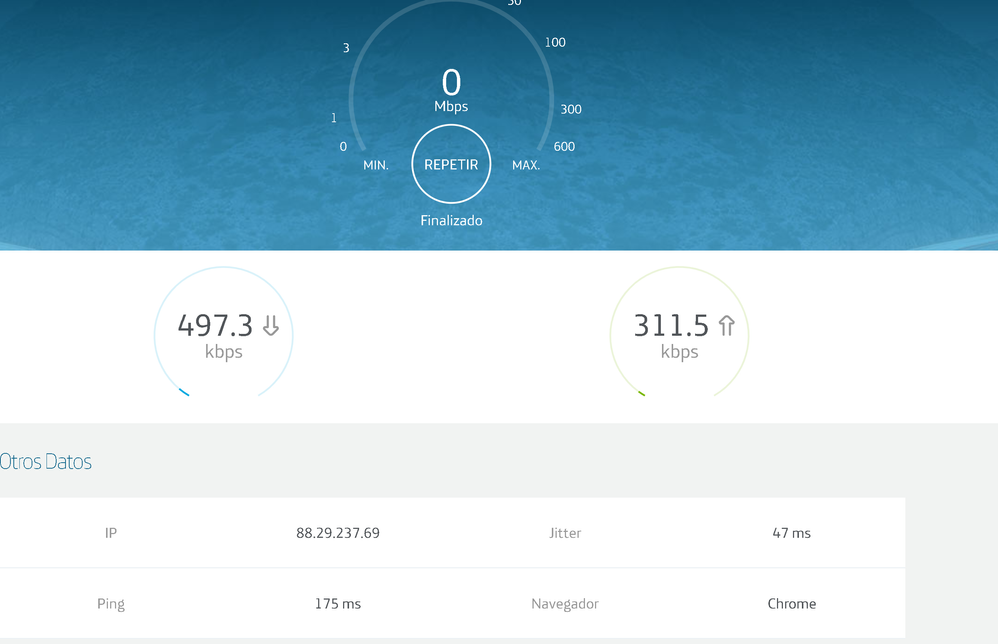The height and width of the screenshot is (644, 998).
Task: Click the Jitter value 47 ms
Action: [791, 533]
